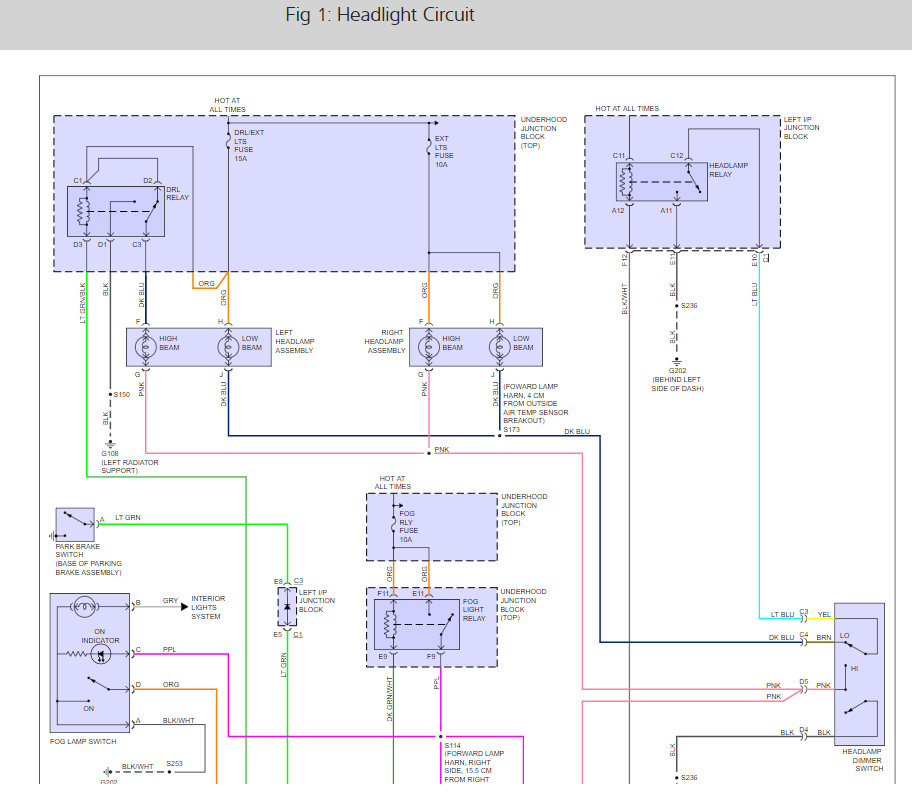Click the 'LEFT HEADLAMP ASSEMBLY' label

294,341
